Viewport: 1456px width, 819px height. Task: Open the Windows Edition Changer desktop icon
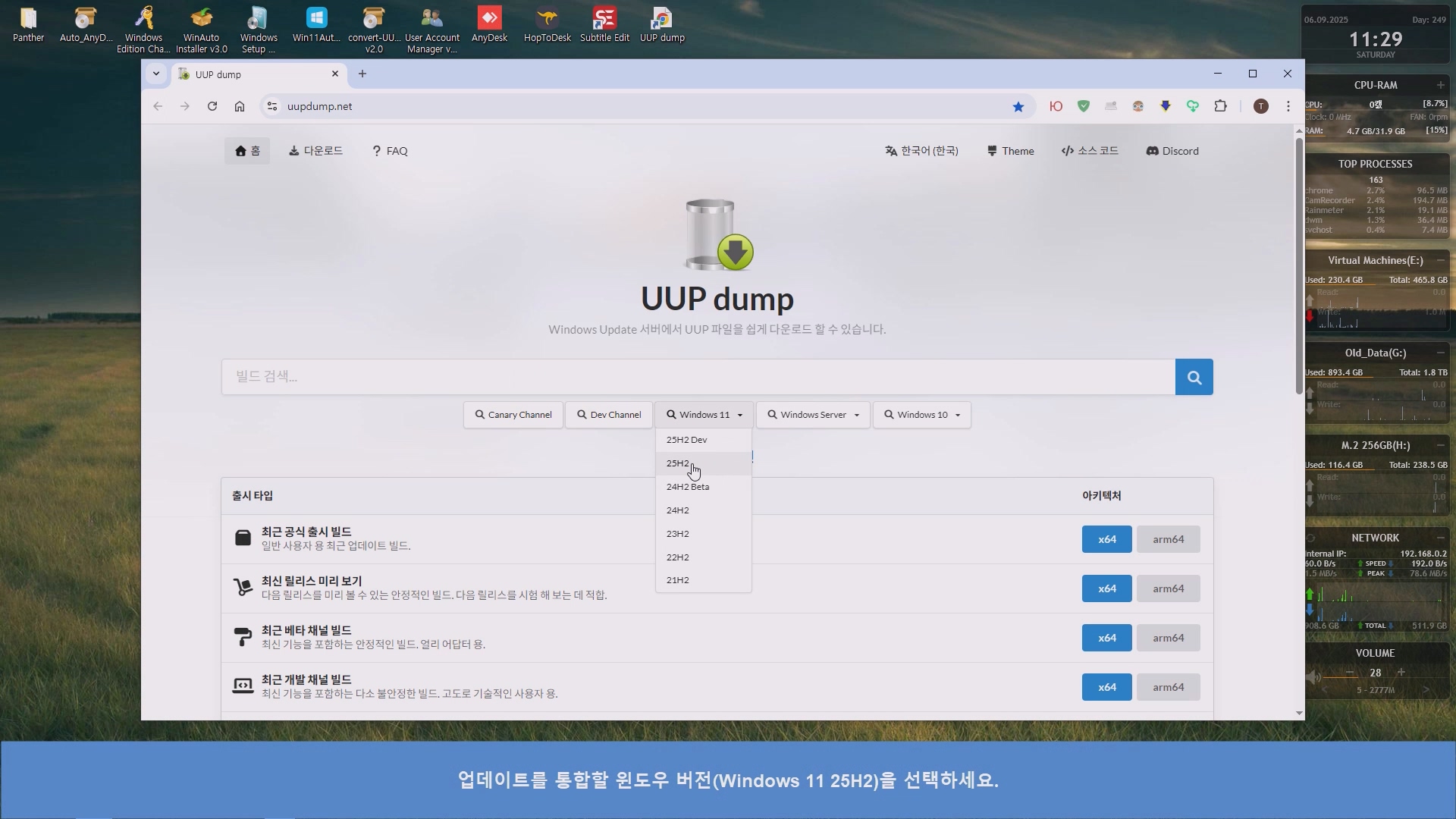click(143, 30)
